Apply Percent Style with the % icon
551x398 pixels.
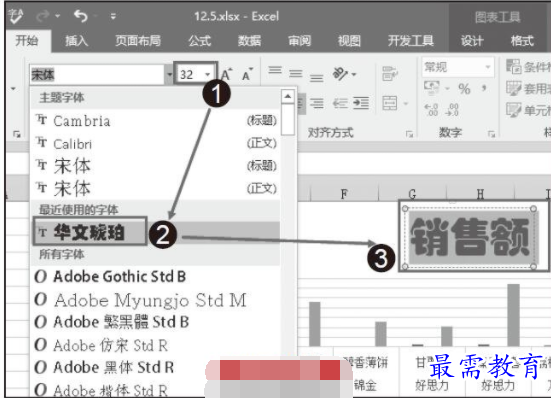[464, 88]
